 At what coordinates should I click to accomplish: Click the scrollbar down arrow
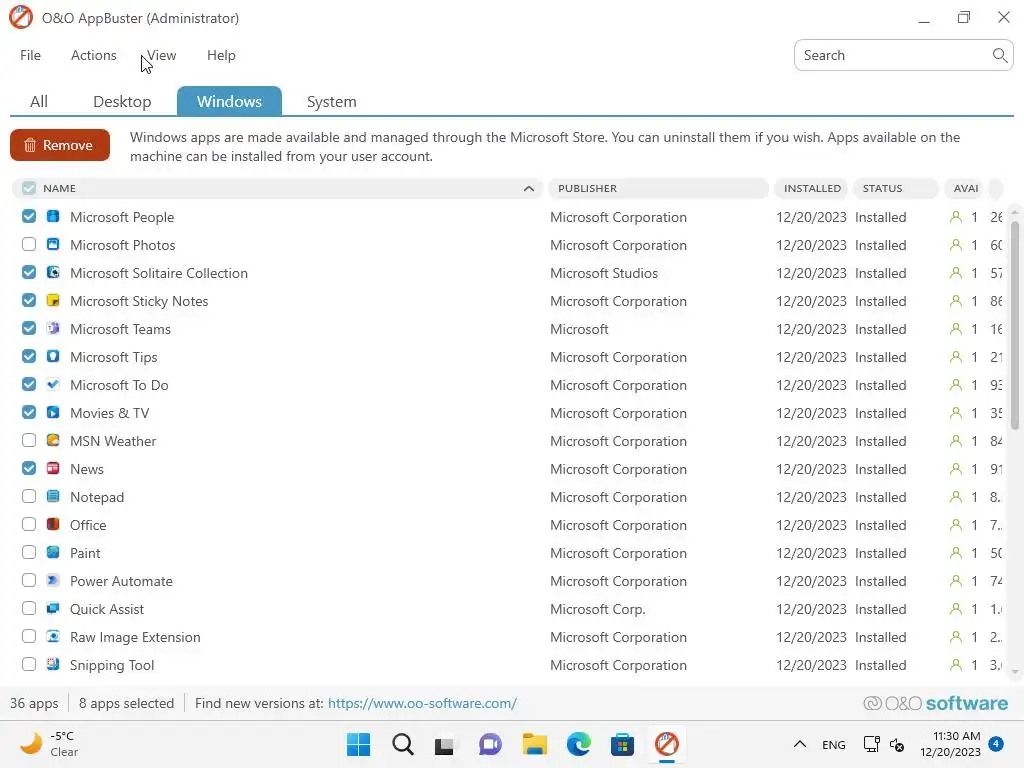(x=1015, y=671)
